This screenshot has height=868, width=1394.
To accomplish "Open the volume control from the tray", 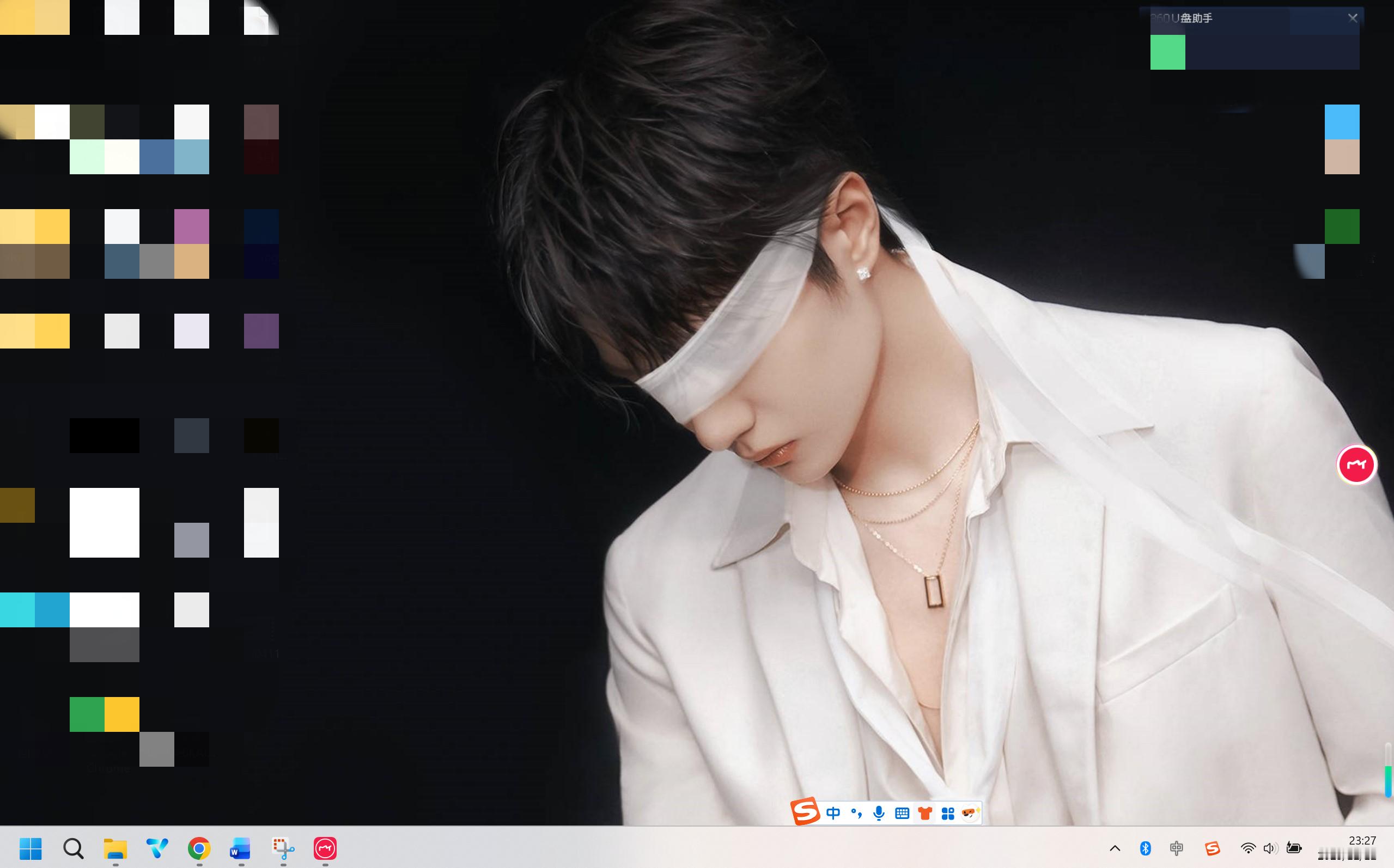I will tap(1270, 848).
